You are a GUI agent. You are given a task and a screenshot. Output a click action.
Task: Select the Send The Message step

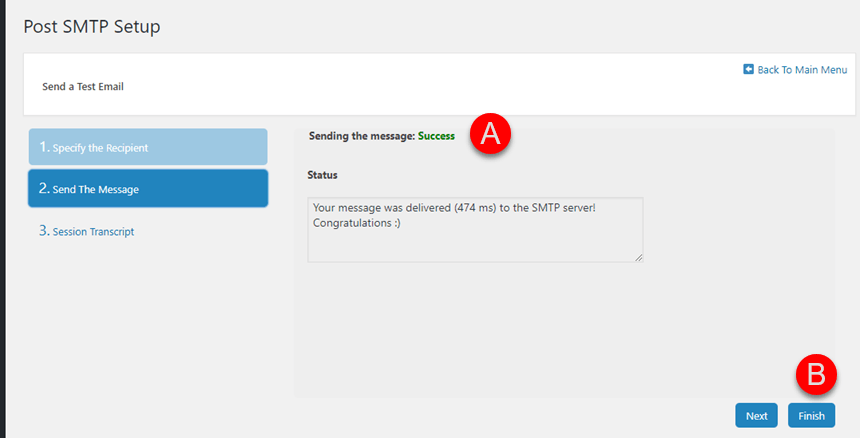148,189
